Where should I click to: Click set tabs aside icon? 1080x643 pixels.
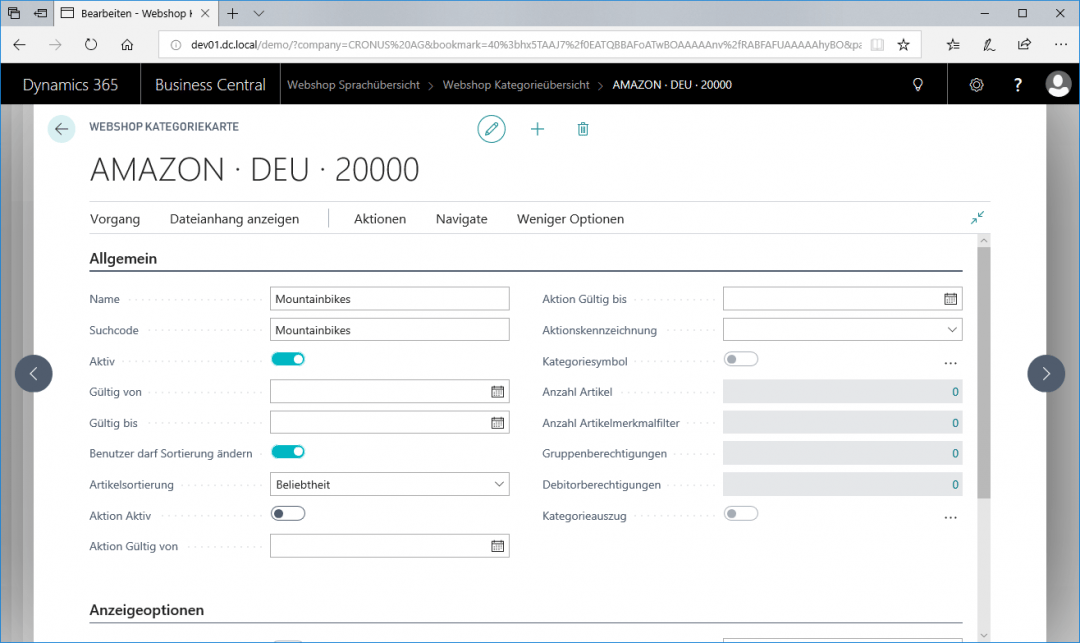point(41,13)
